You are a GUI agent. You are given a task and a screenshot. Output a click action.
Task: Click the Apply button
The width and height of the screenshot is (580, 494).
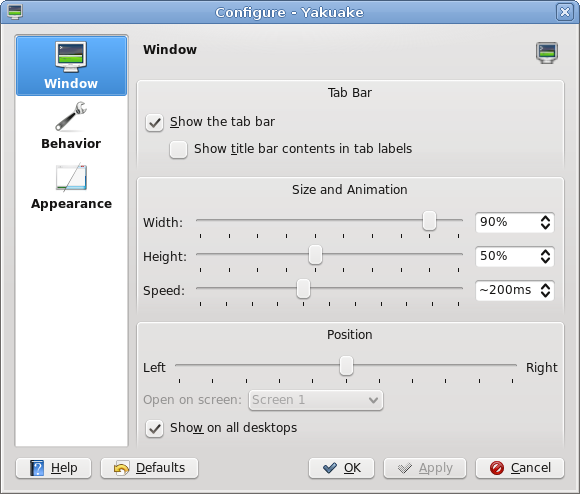(x=425, y=468)
